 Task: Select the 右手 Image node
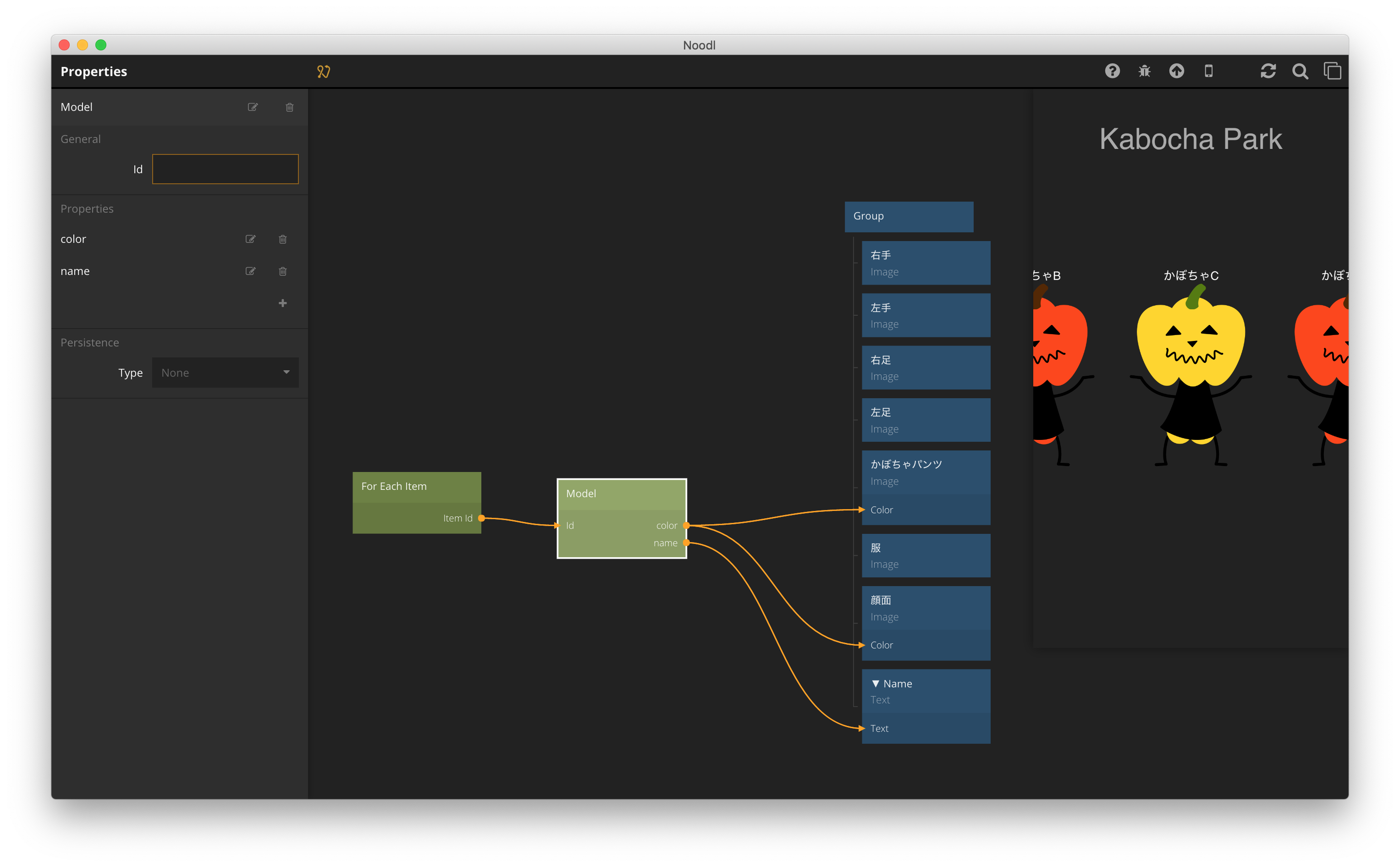(926, 263)
